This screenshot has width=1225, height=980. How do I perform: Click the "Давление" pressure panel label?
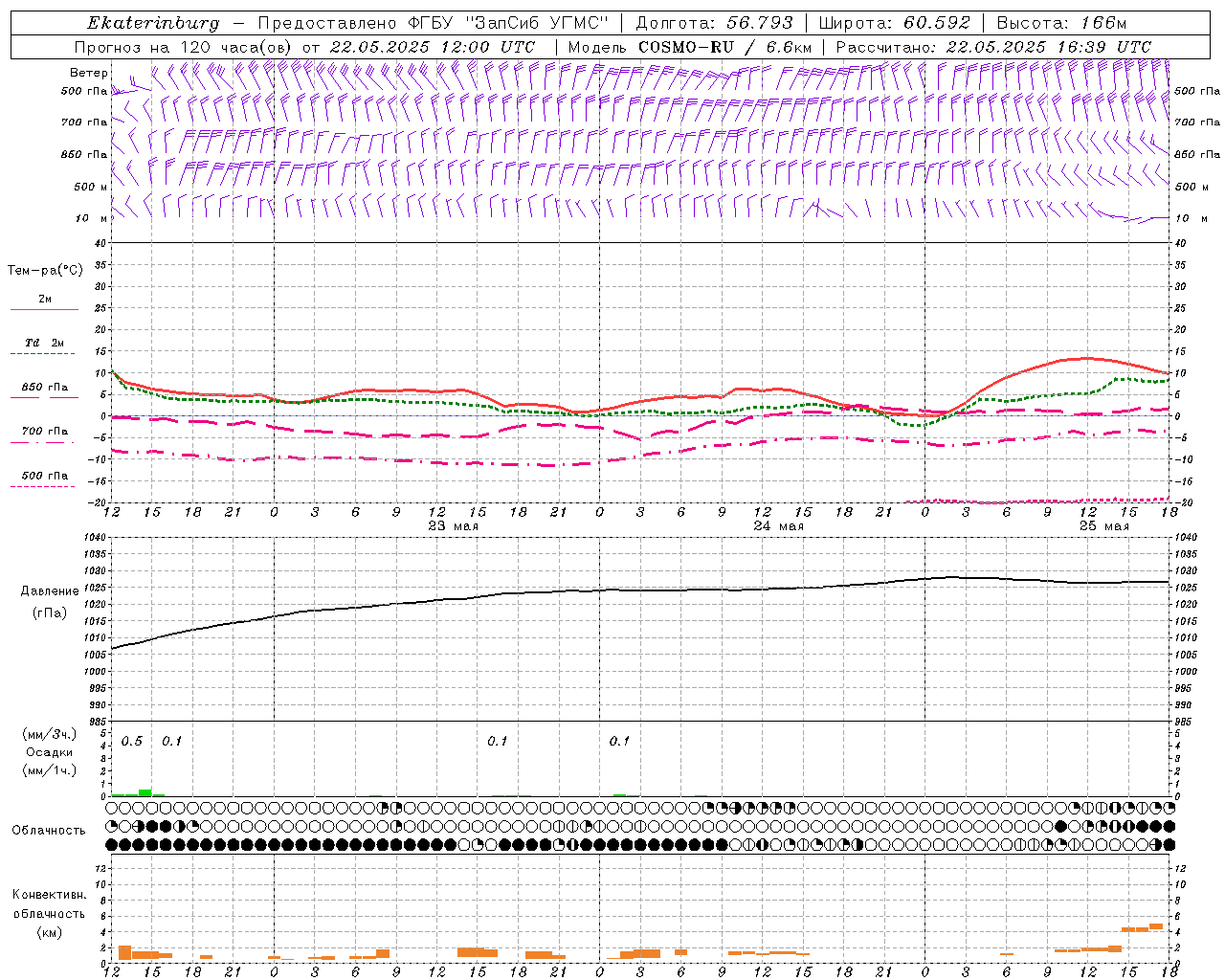(x=50, y=591)
